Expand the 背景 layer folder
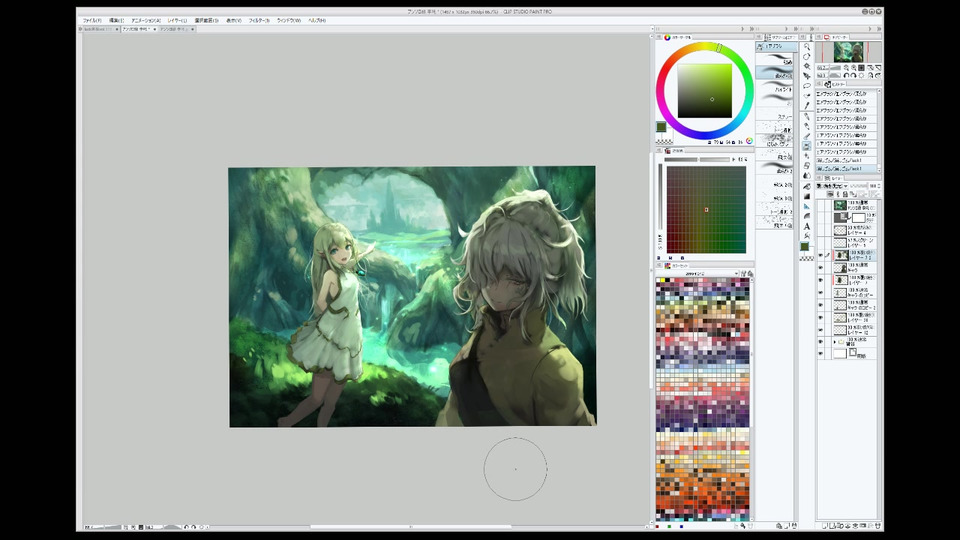The image size is (960, 540). coord(834,341)
